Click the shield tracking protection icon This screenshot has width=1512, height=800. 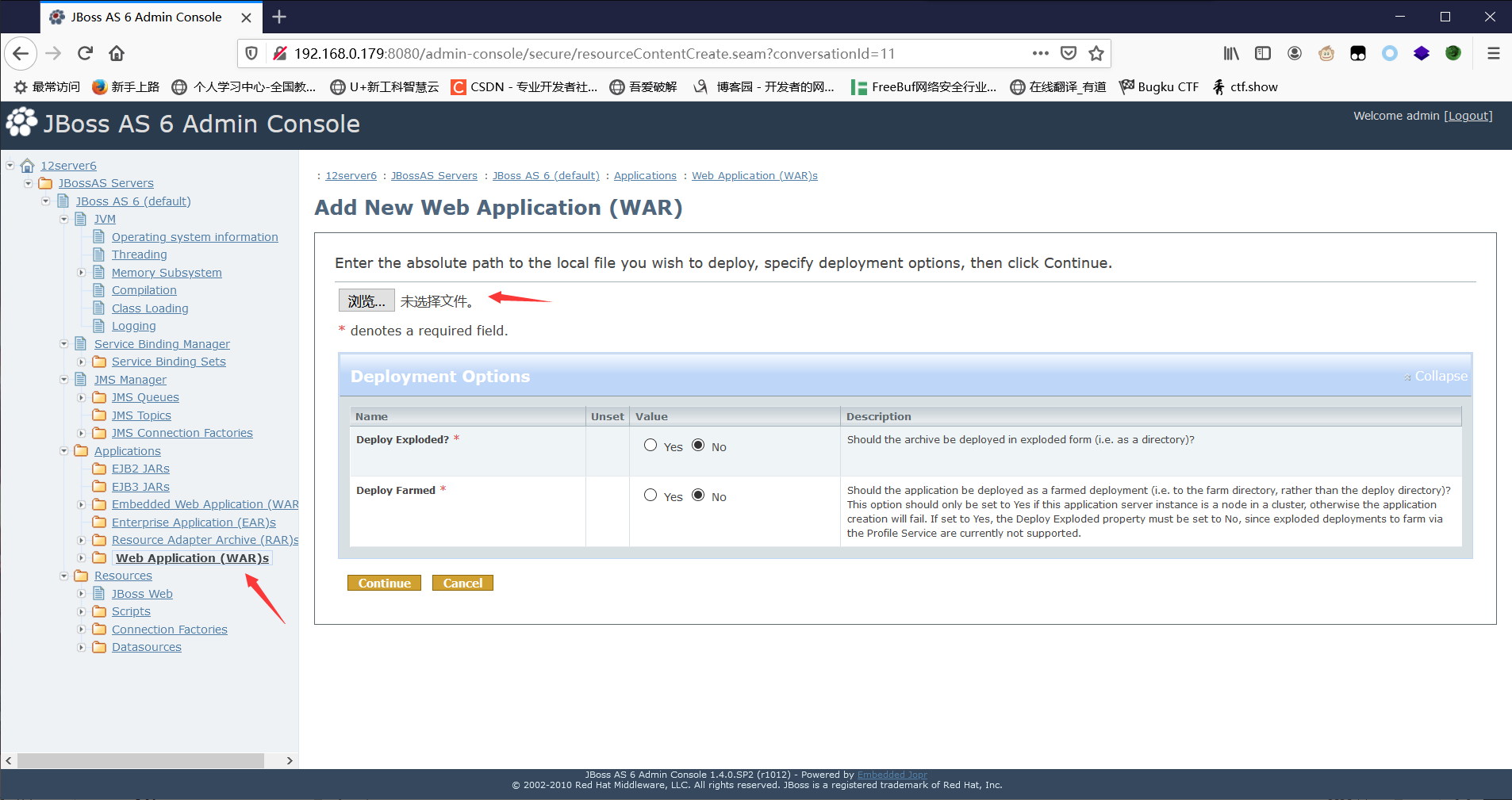(x=251, y=53)
